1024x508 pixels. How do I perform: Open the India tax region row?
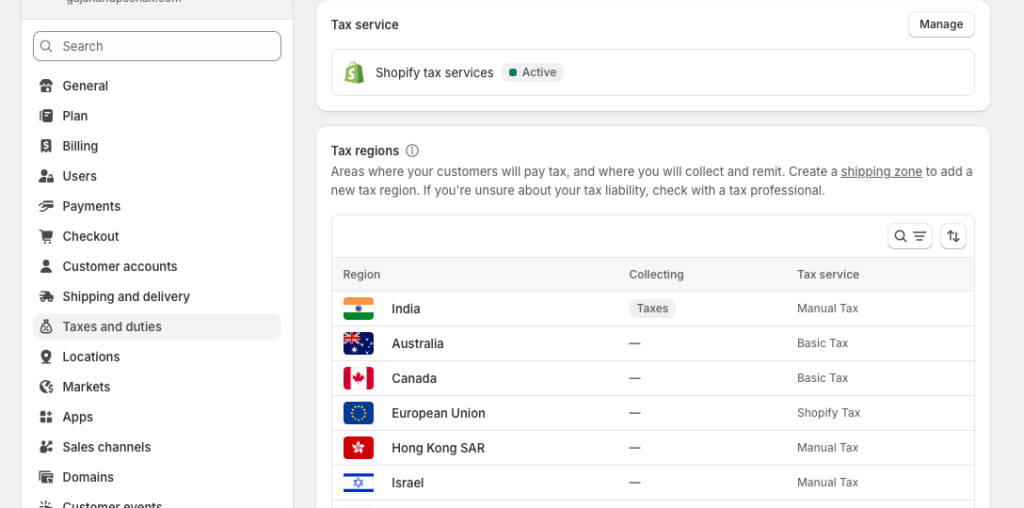point(406,309)
